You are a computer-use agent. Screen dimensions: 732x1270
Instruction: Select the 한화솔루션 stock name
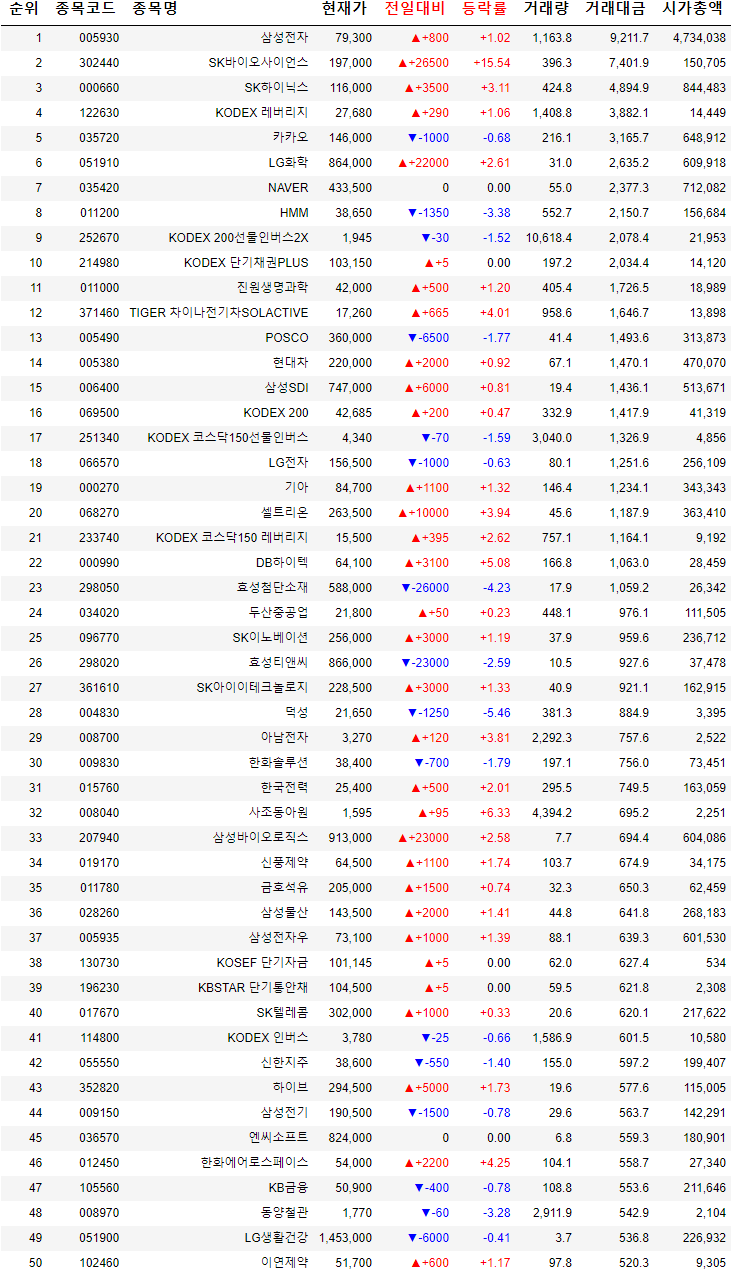coord(279,763)
